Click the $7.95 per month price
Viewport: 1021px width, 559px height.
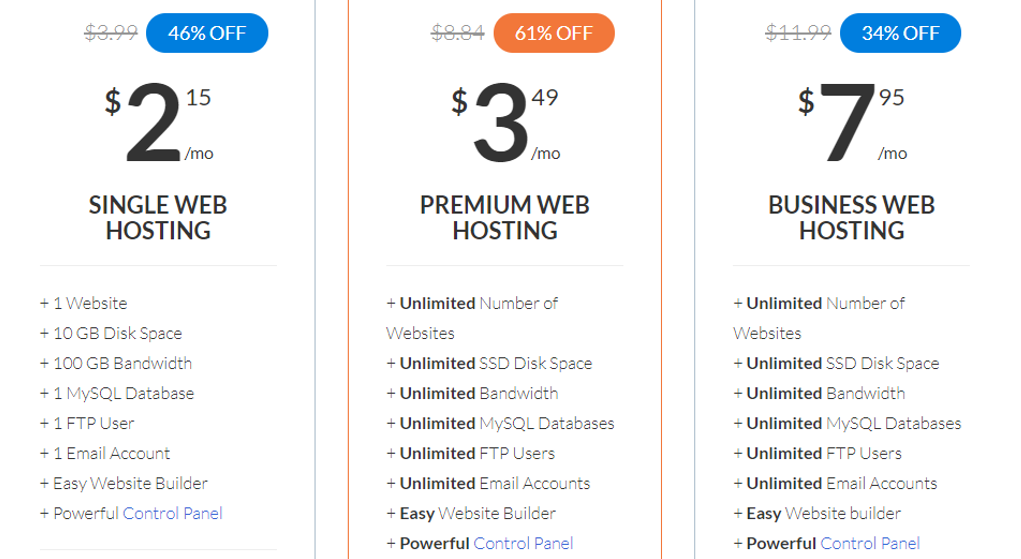tap(852, 123)
